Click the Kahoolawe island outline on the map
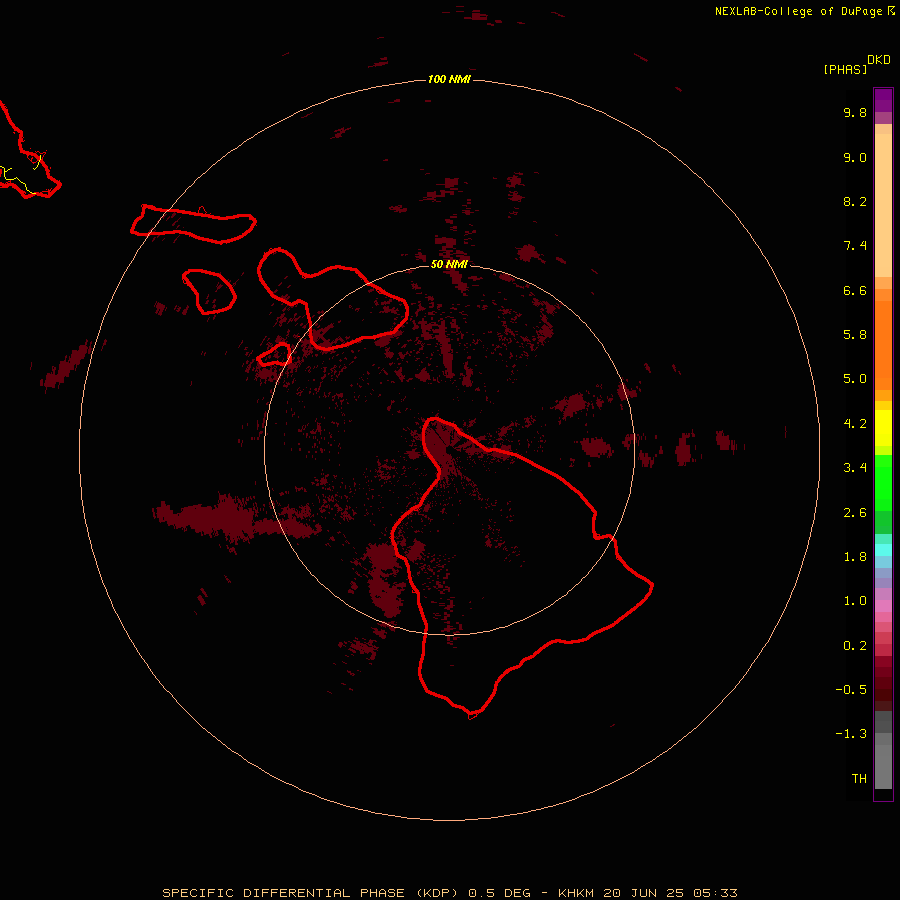Screen dimensions: 900x900 pyautogui.click(x=274, y=354)
